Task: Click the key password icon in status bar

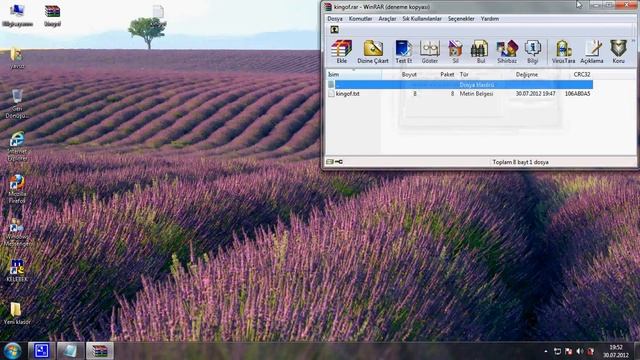Action: (339, 162)
